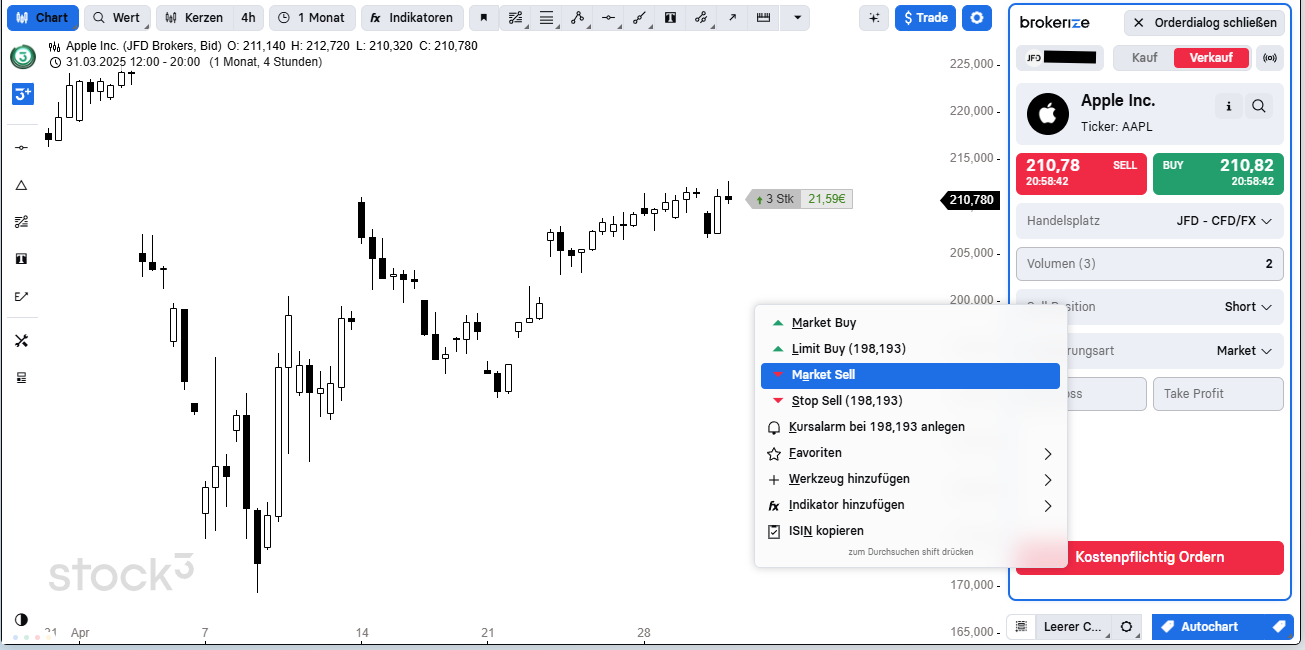Expand the Werkzeug hinzufügen submenu

click(x=909, y=479)
